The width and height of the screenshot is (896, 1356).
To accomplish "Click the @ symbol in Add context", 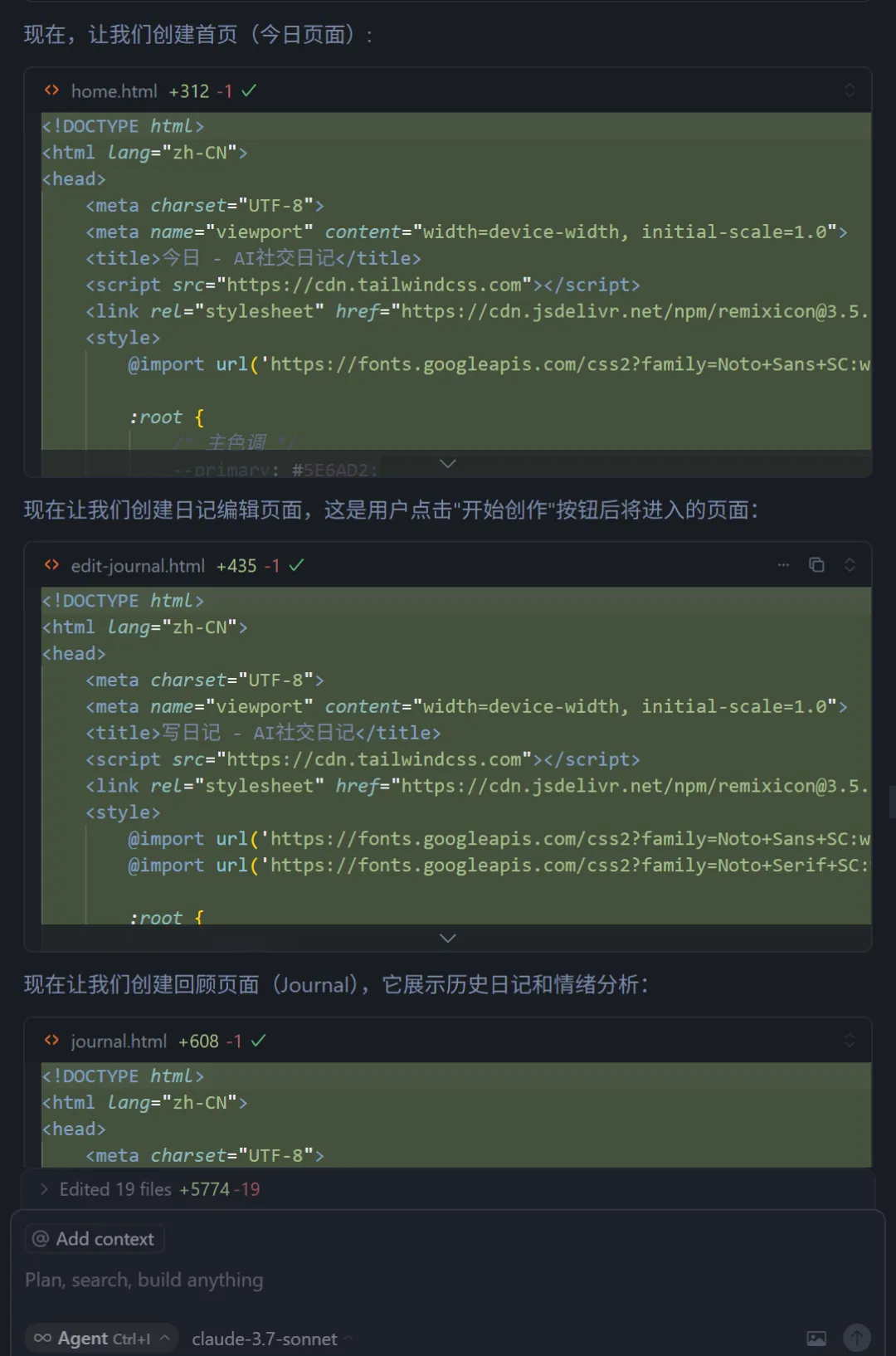I will [x=40, y=1239].
